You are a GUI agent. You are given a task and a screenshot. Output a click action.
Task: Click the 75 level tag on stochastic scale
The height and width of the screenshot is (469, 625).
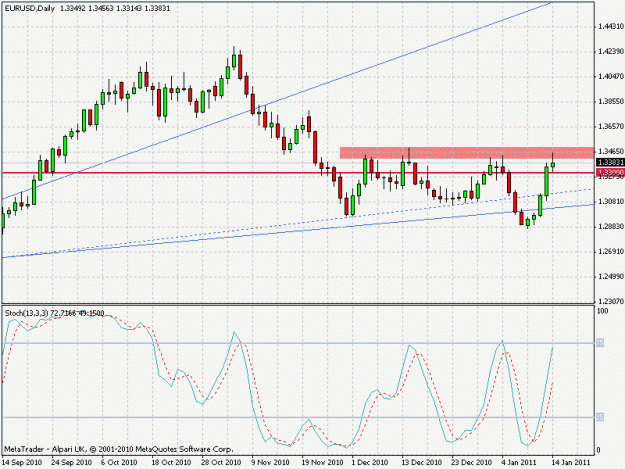tap(600, 343)
